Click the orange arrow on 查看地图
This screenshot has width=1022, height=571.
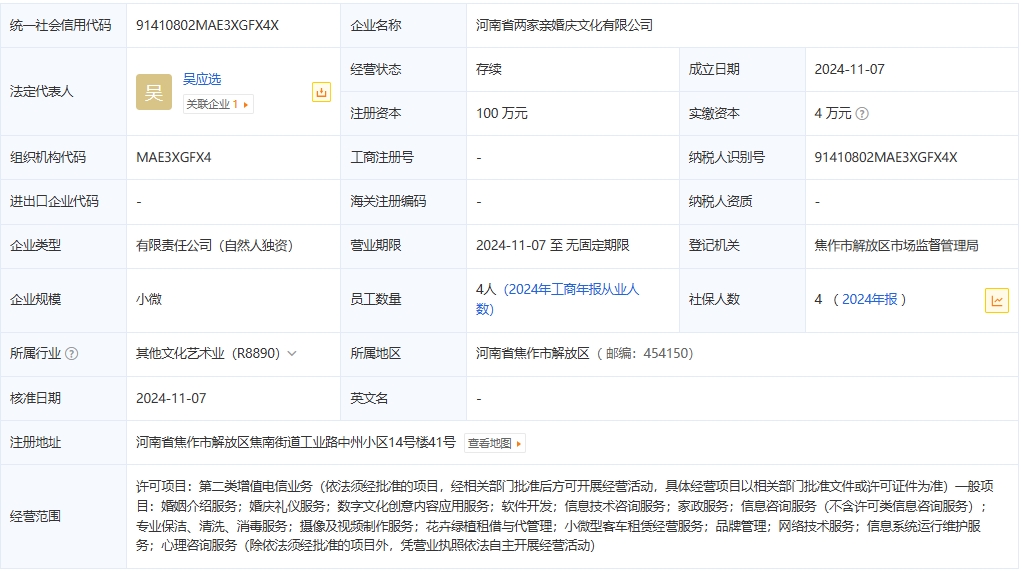point(520,443)
